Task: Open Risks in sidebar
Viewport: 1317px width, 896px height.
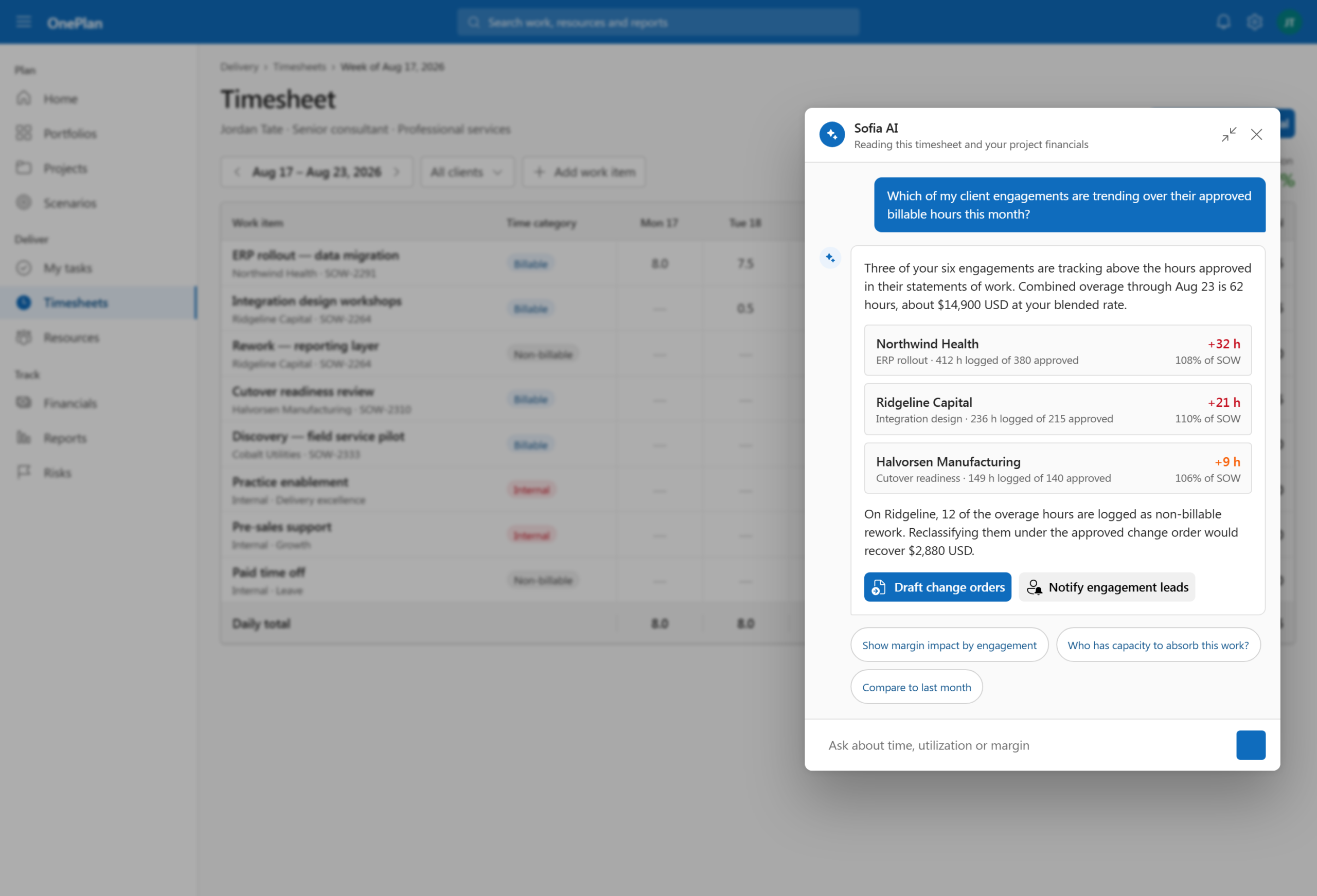Action: pos(99,473)
